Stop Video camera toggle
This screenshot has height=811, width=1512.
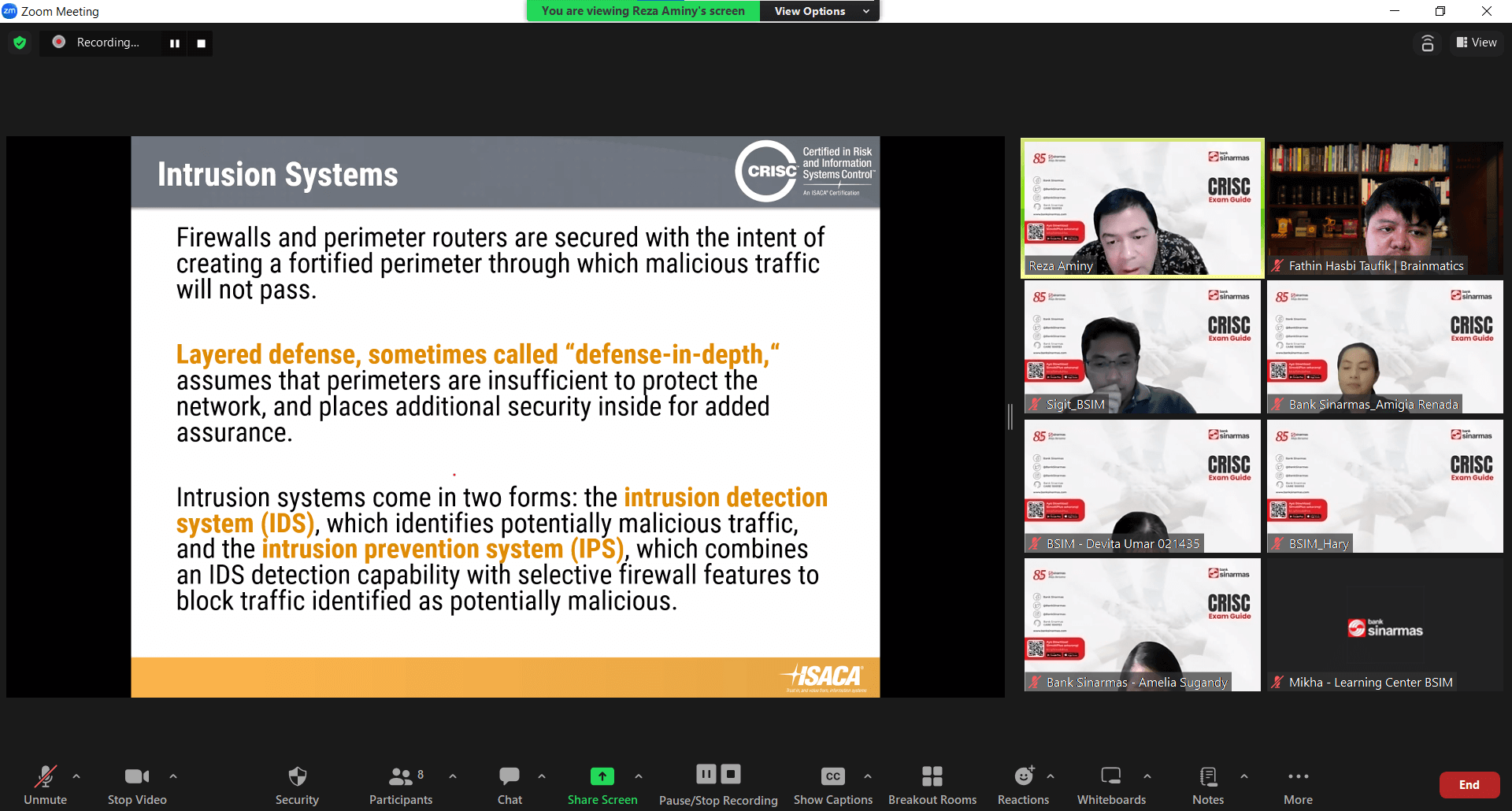click(x=137, y=784)
